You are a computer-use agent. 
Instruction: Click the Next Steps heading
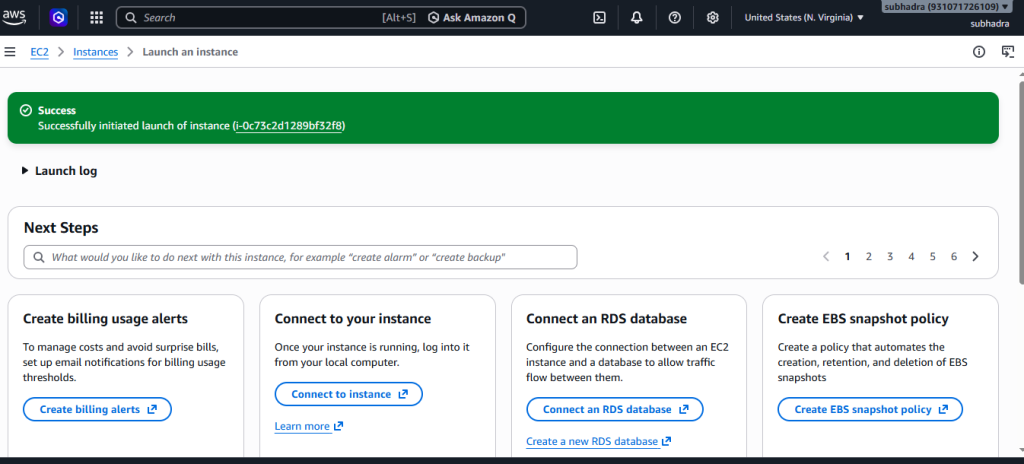point(61,227)
